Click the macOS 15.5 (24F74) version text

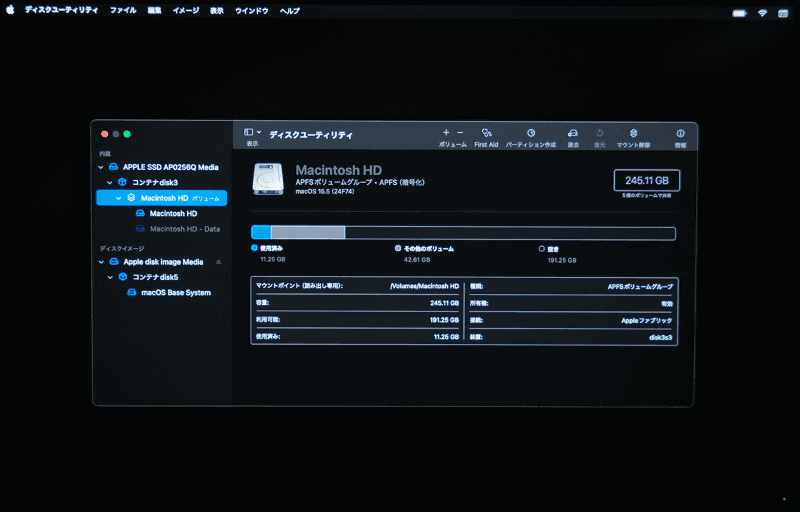point(324,192)
